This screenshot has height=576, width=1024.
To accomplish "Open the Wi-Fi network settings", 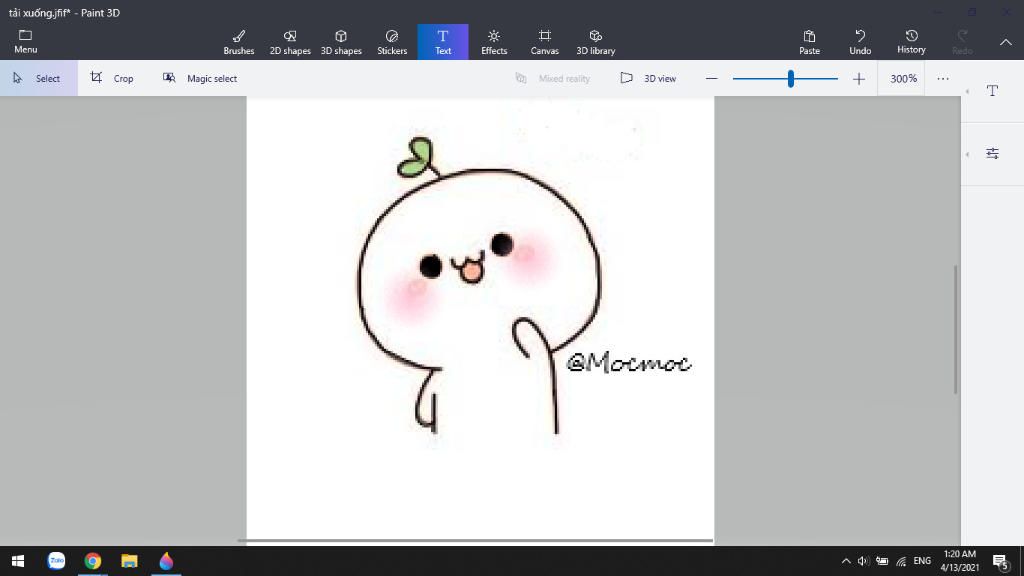I will click(x=901, y=561).
